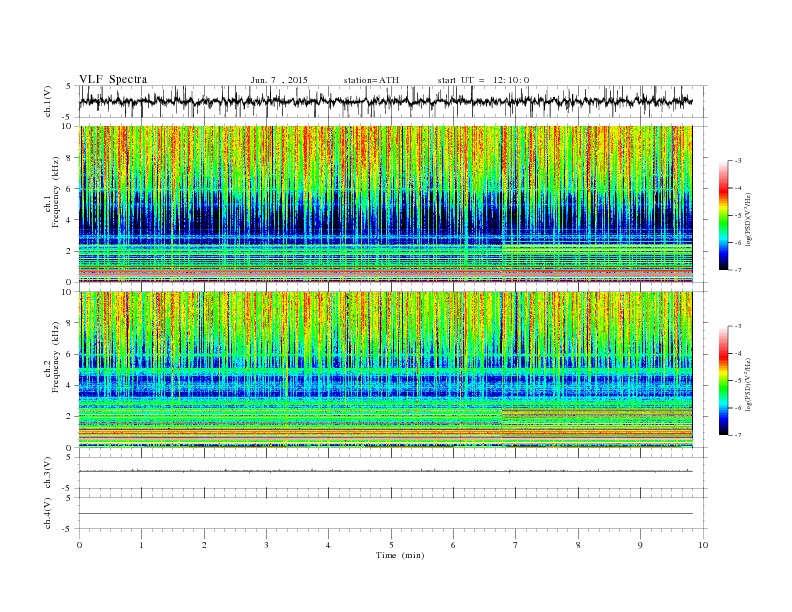Click the "ch.3(V)" axis label

click(x=47, y=473)
